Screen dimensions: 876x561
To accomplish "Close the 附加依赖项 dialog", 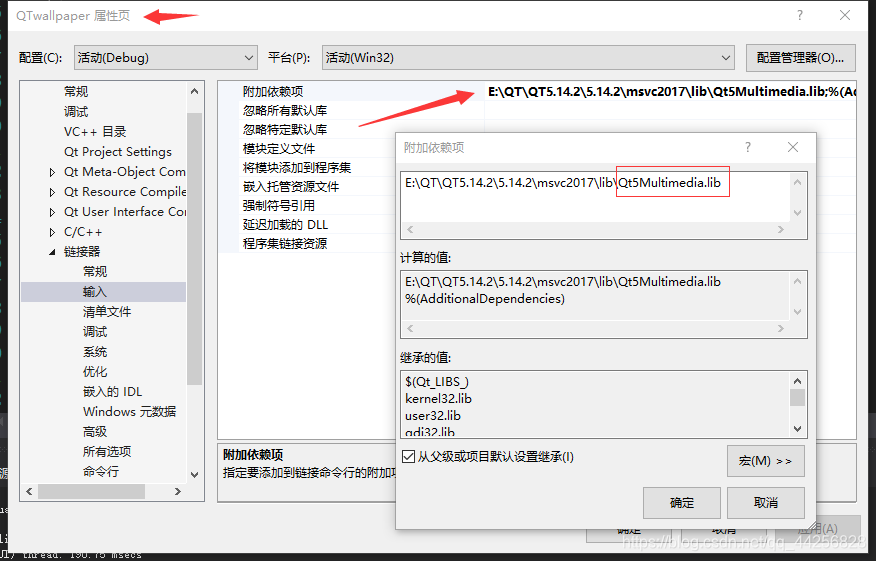I will 793,147.
